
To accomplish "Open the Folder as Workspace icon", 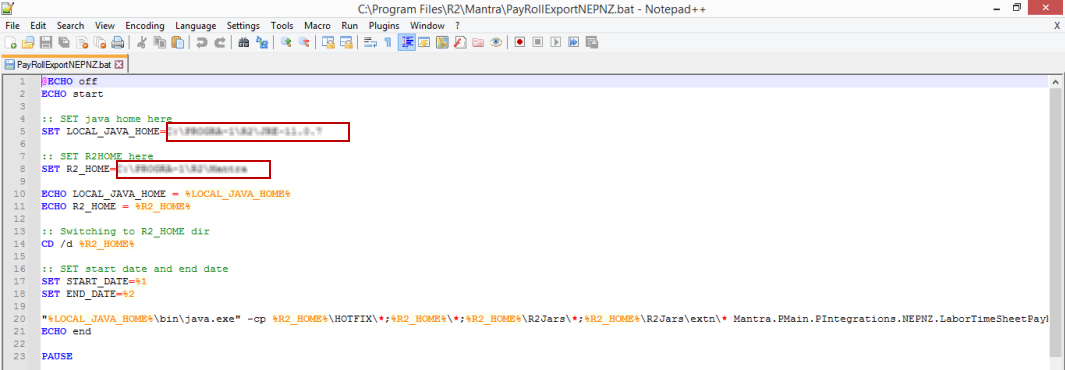I will [x=478, y=43].
